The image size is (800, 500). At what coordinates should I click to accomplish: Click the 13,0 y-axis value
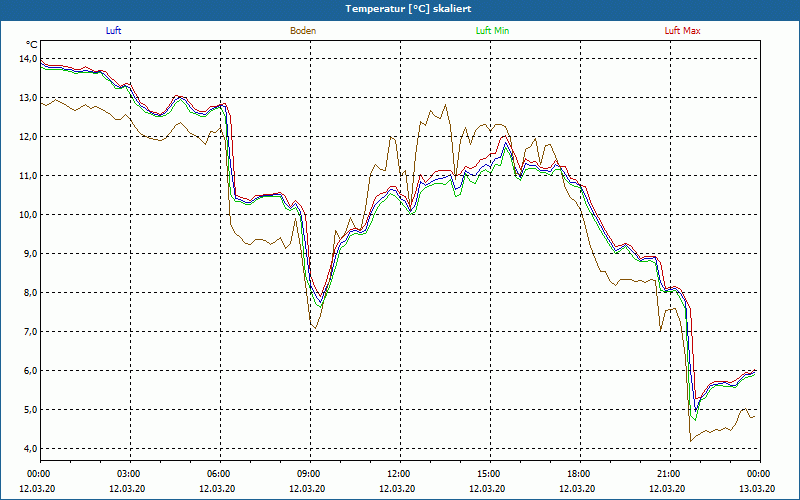click(x=28, y=97)
